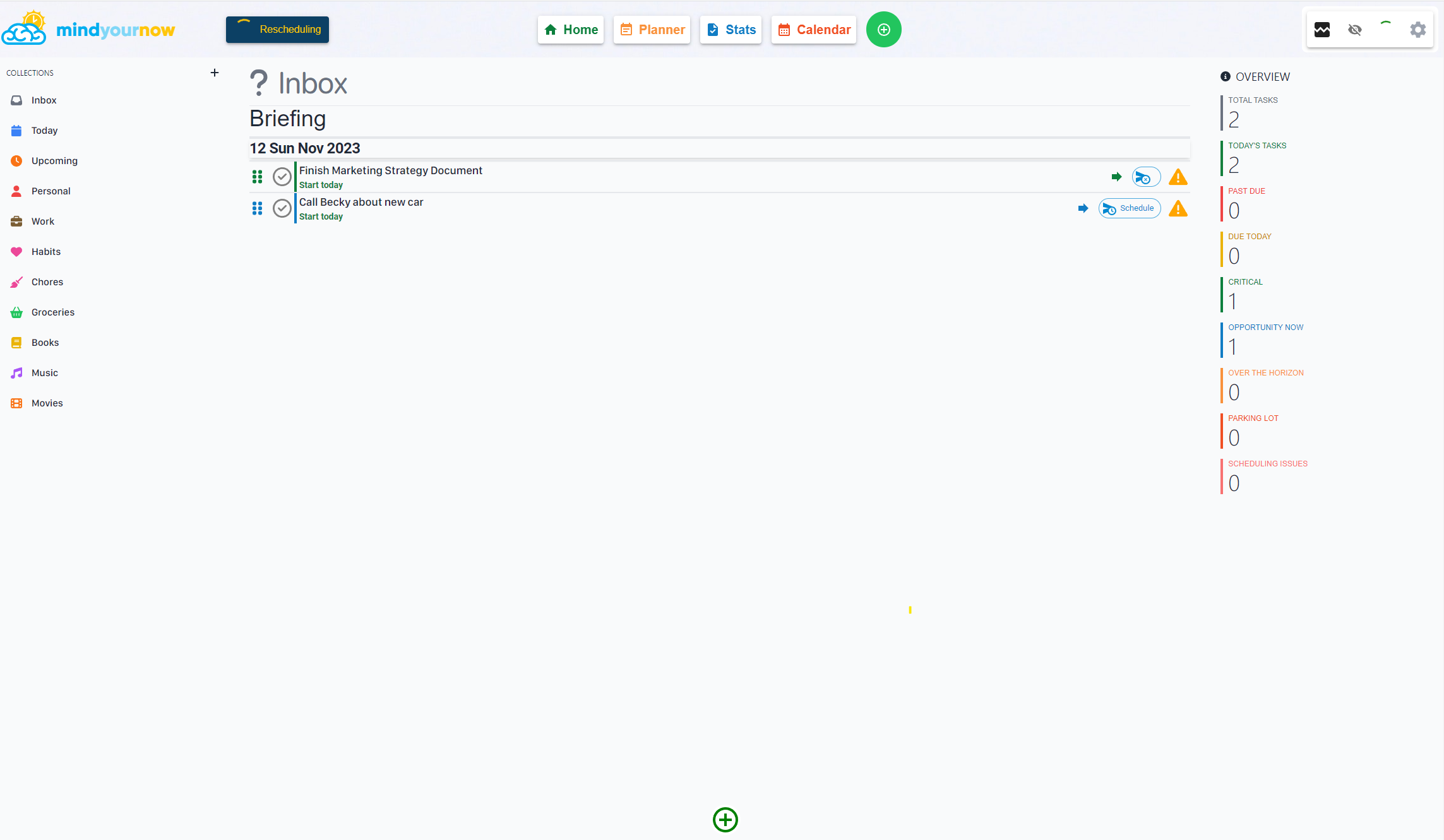The image size is (1444, 840).
Task: Open the Calendar tab
Action: [x=813, y=30]
